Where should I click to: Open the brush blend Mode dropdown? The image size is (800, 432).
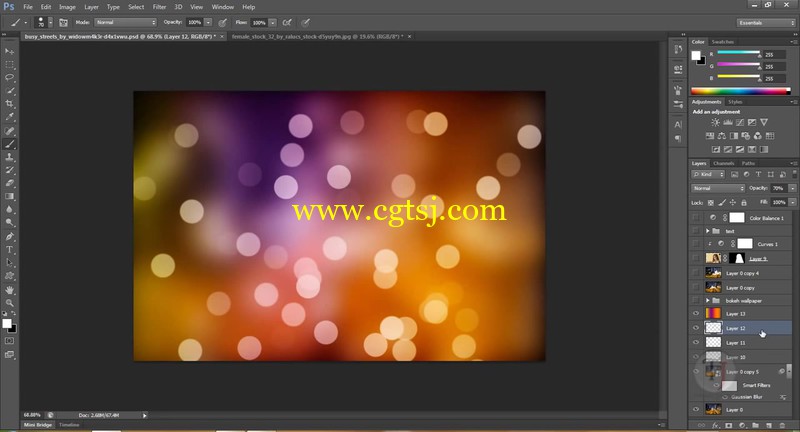point(126,22)
